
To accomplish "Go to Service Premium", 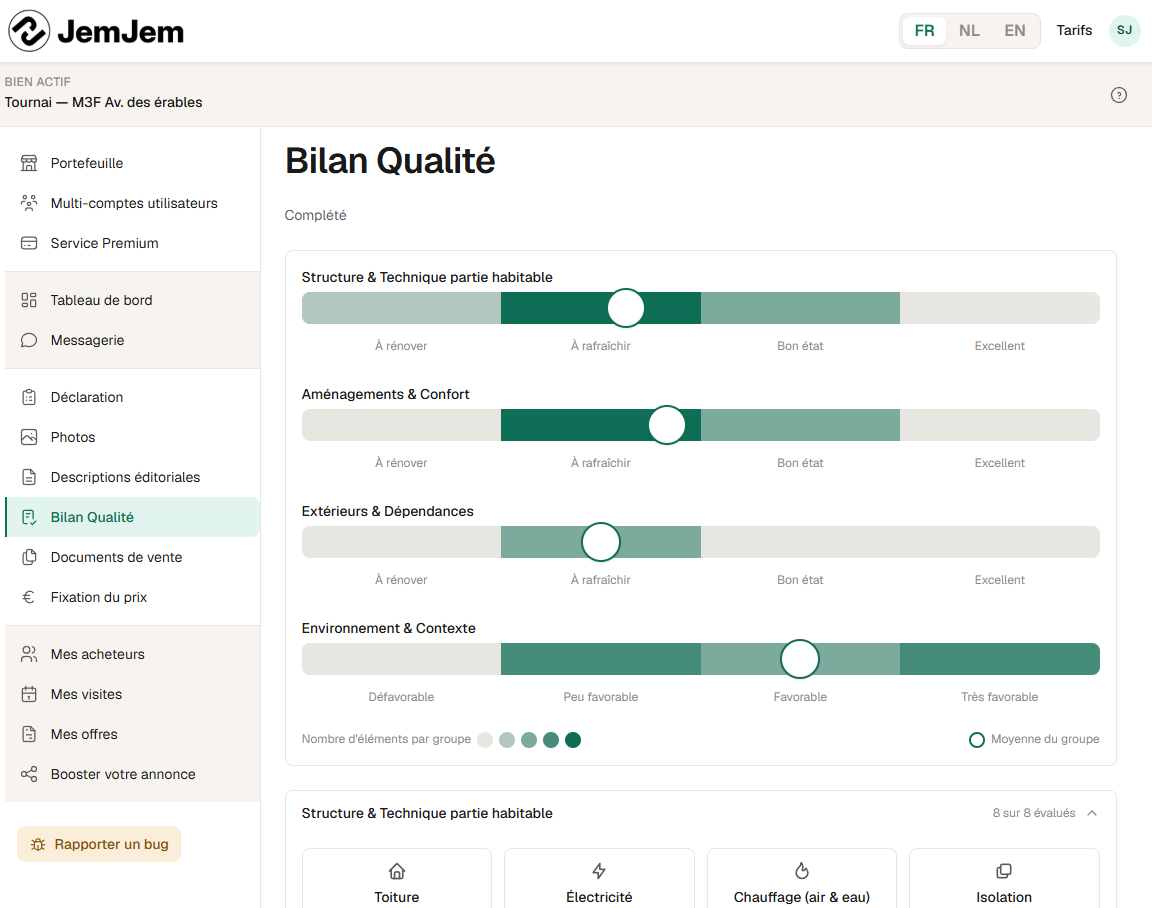I will [132, 243].
